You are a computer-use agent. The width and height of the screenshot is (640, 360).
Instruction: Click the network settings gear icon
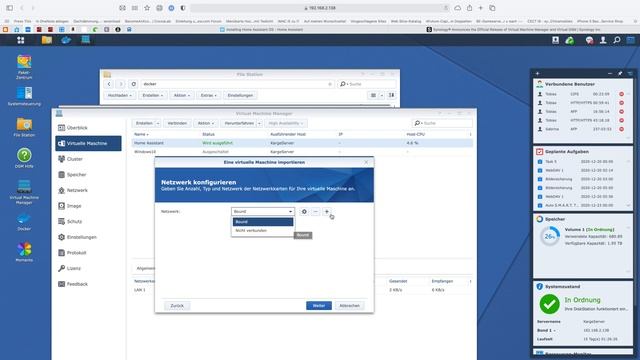pos(304,211)
